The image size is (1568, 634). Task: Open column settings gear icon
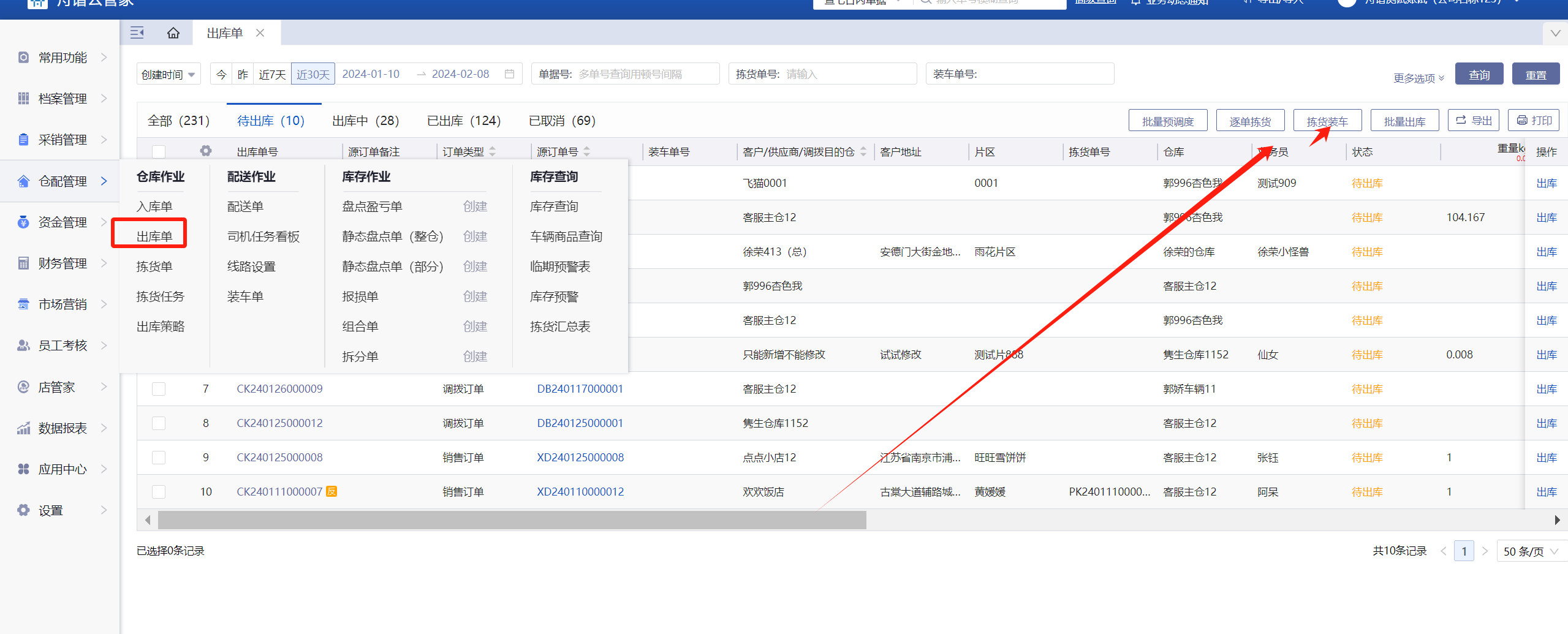[x=206, y=151]
